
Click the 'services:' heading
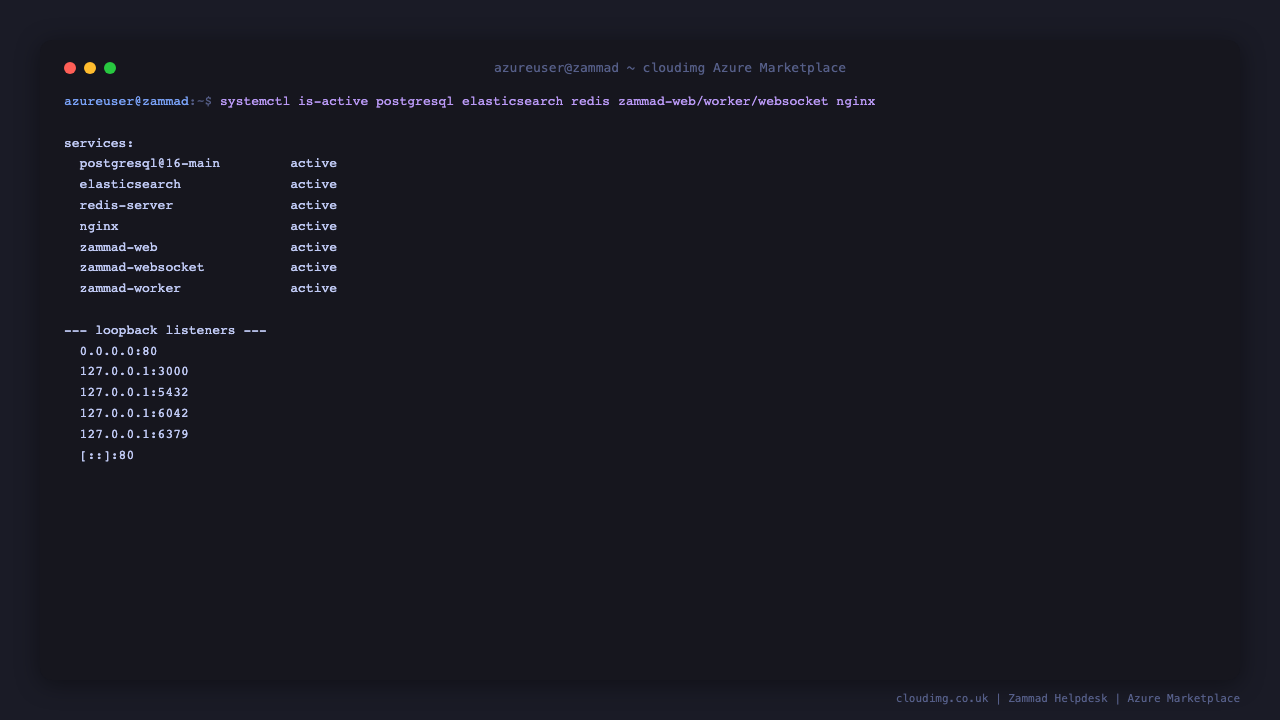click(99, 143)
